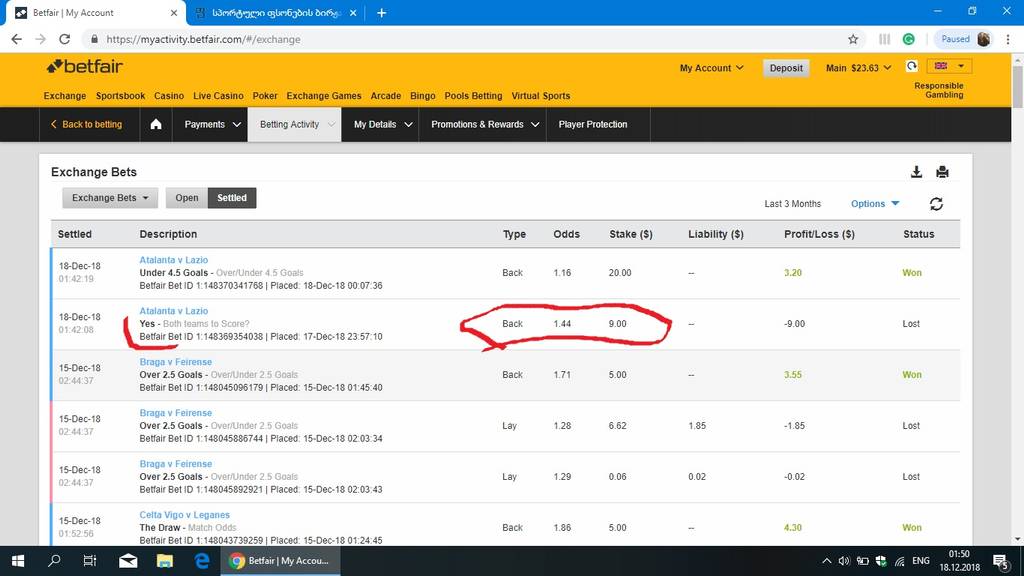The image size is (1024, 576).
Task: Open the Casino section
Action: 168,95
